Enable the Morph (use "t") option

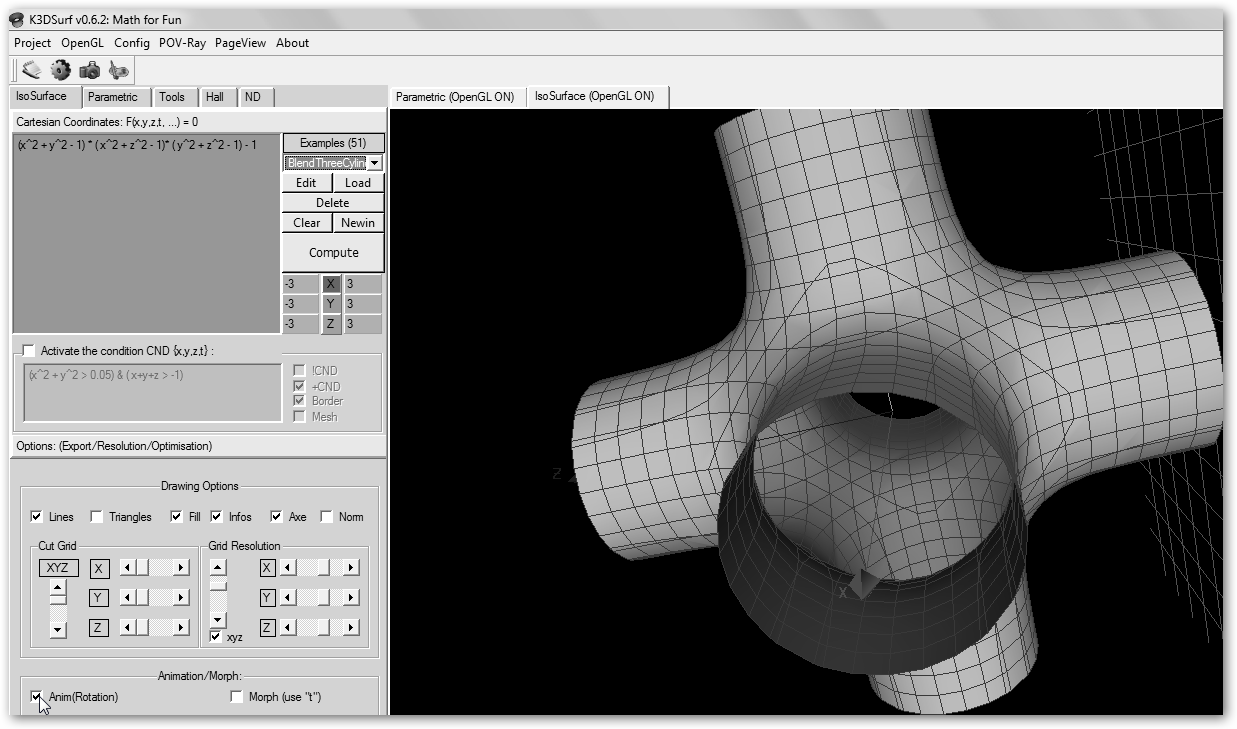[237, 696]
